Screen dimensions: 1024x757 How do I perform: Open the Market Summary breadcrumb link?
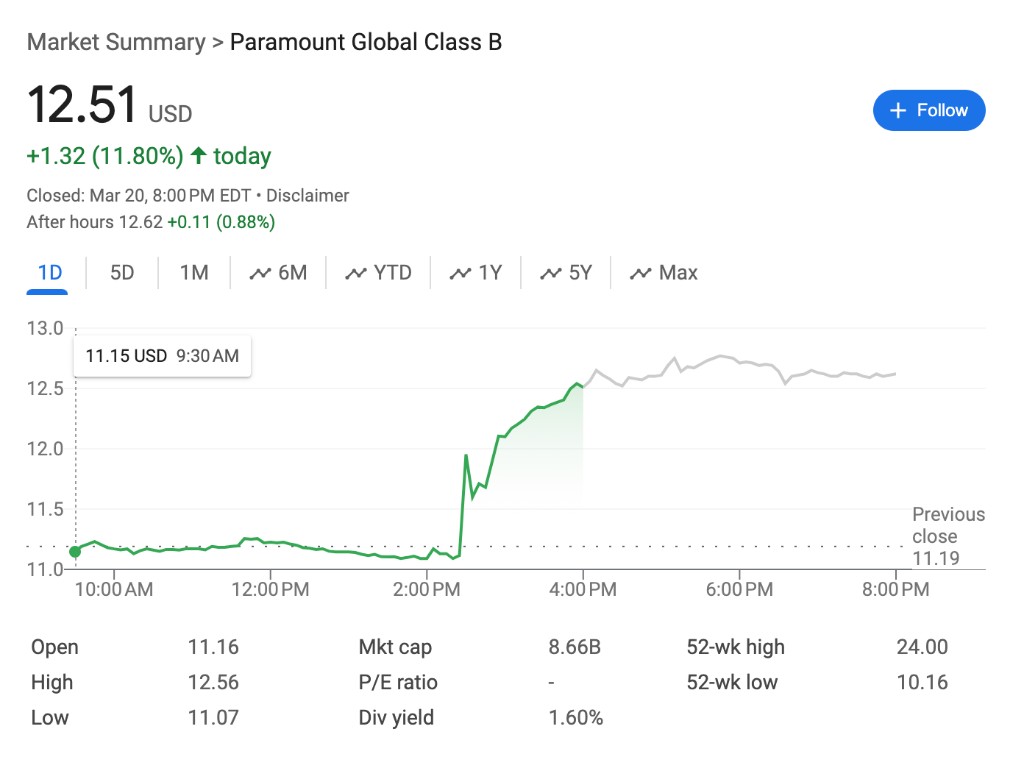pyautogui.click(x=115, y=42)
